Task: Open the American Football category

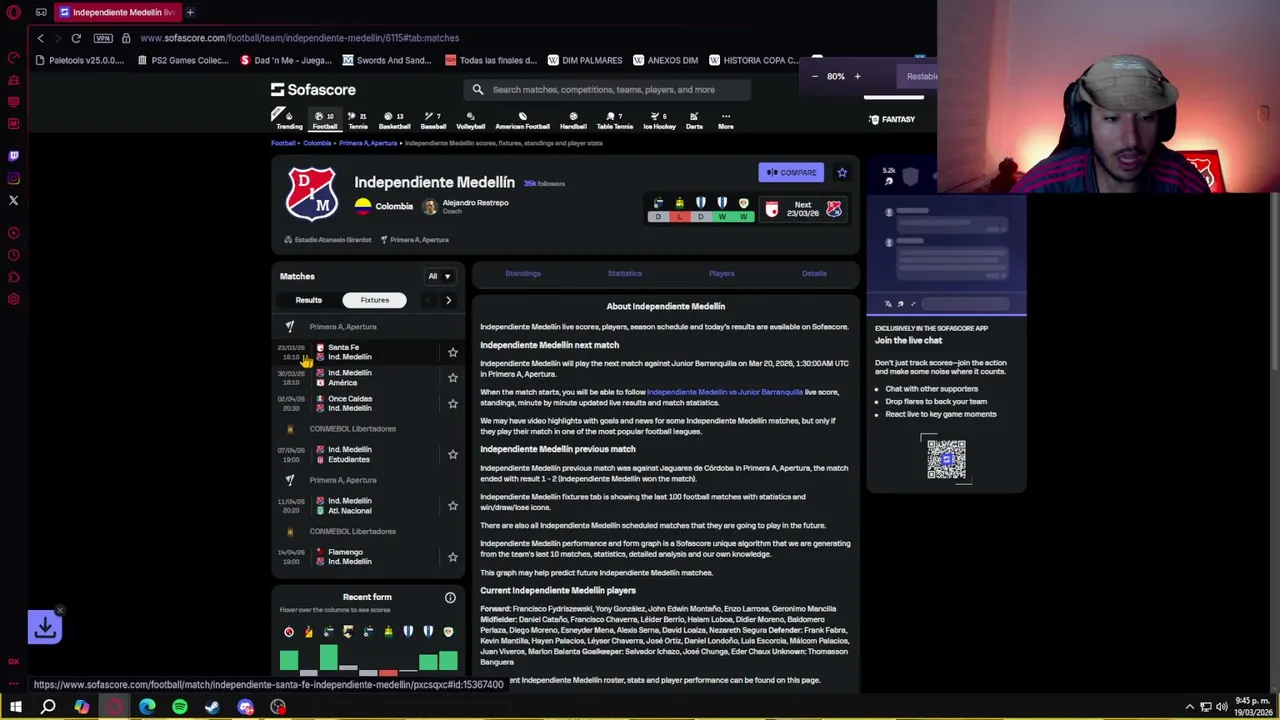Action: tap(522, 120)
